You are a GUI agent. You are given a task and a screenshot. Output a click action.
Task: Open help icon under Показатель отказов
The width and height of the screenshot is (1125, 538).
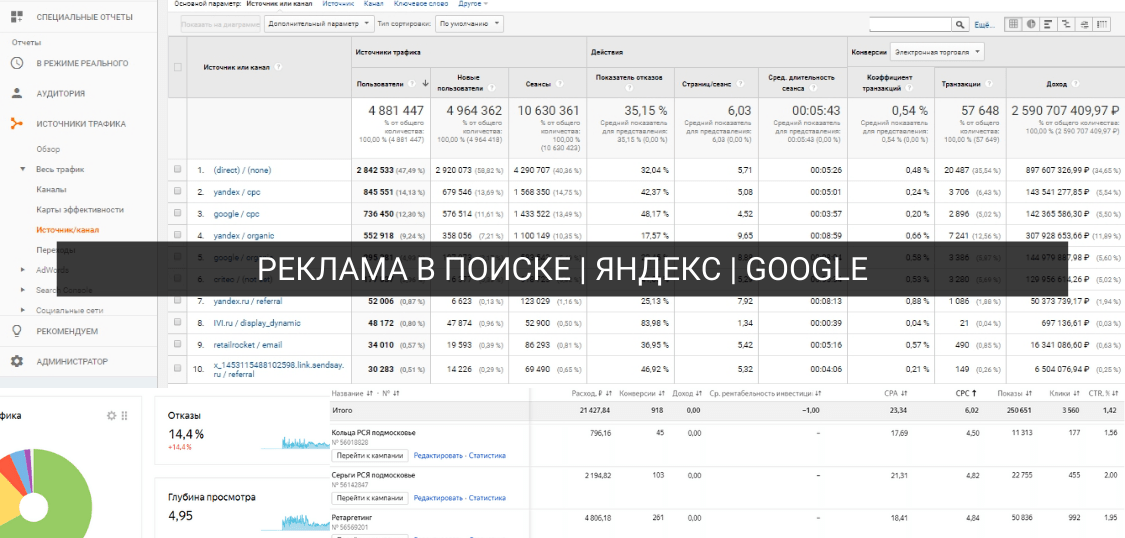coord(629,90)
